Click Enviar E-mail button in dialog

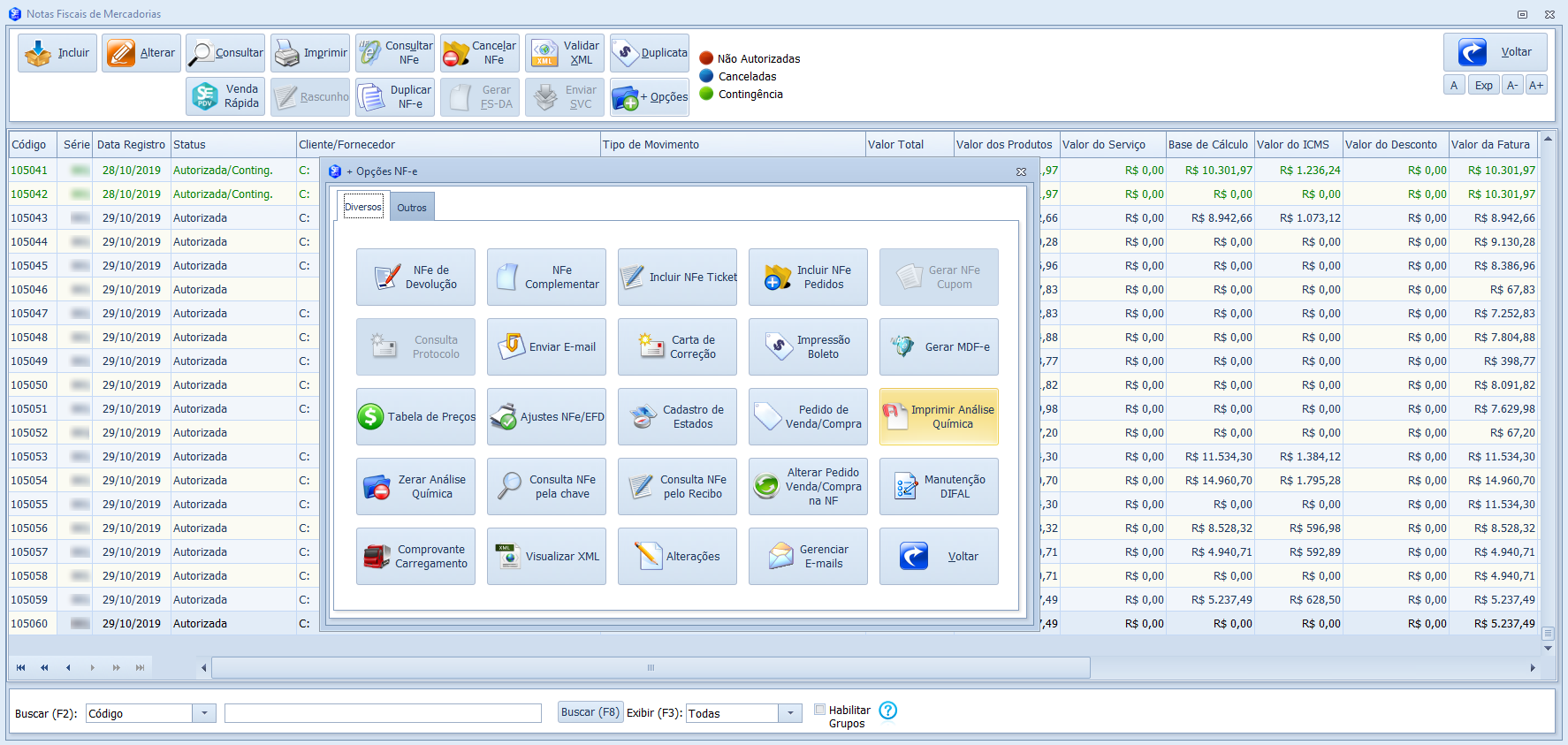546,347
